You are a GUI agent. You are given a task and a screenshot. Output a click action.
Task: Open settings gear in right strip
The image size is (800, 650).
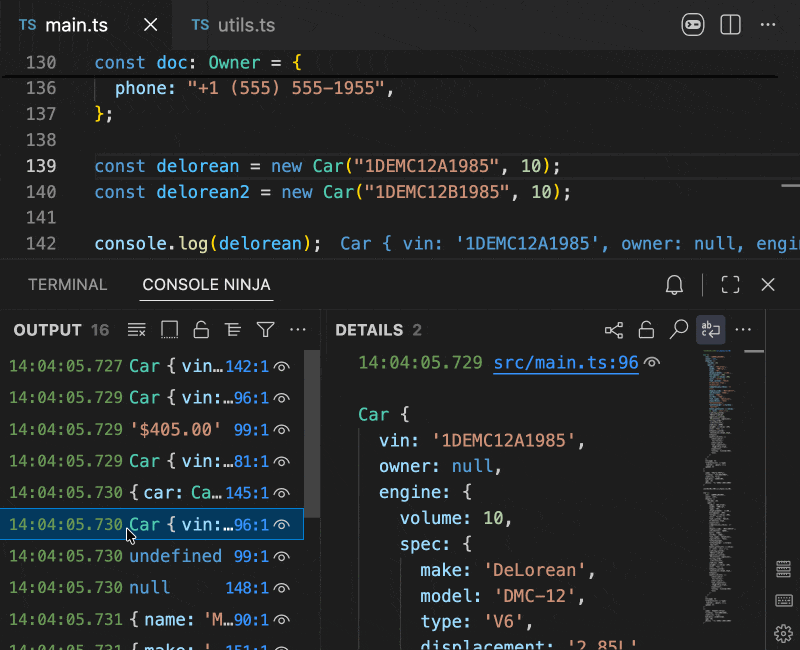(783, 633)
